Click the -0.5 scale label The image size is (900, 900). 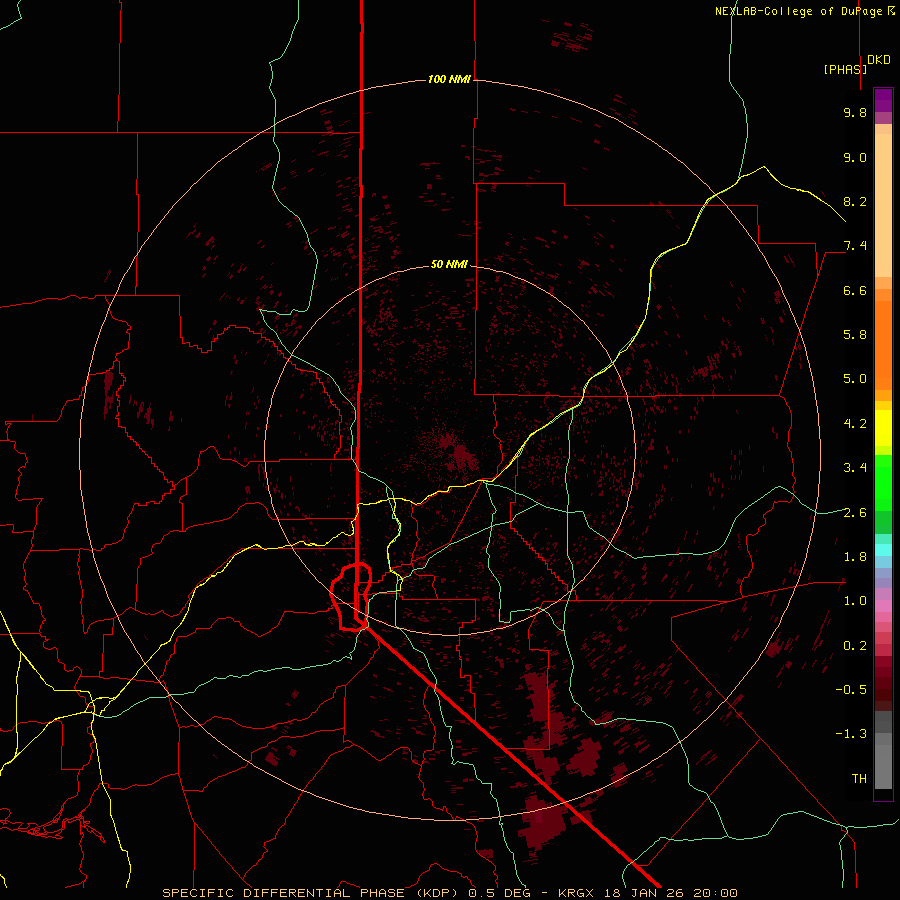click(851, 690)
